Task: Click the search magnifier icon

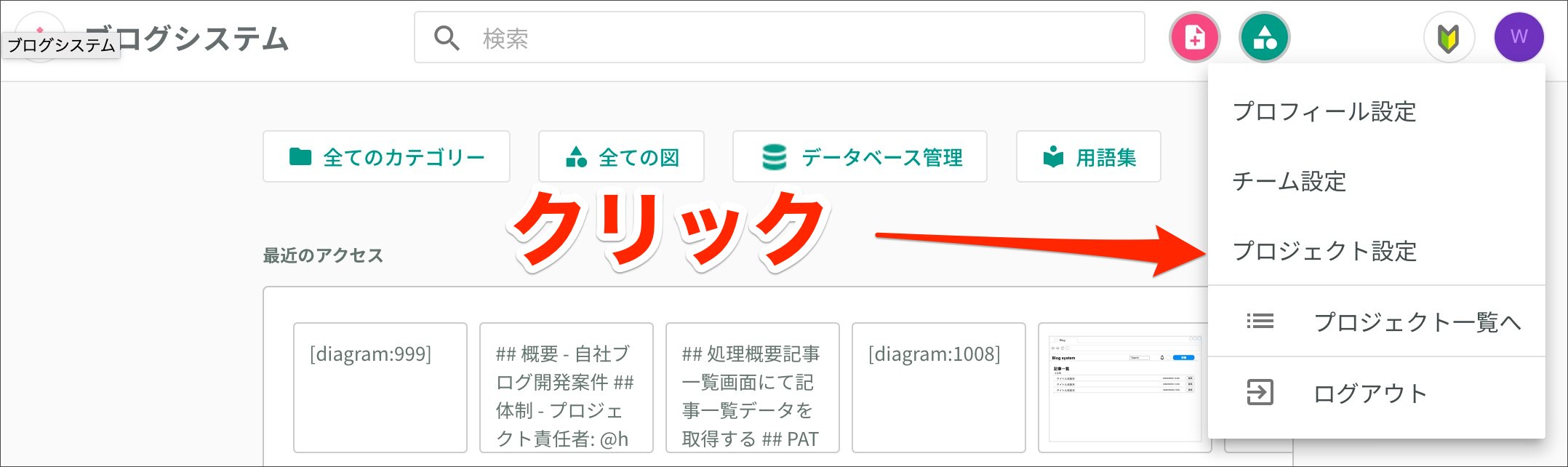Action: point(447,38)
